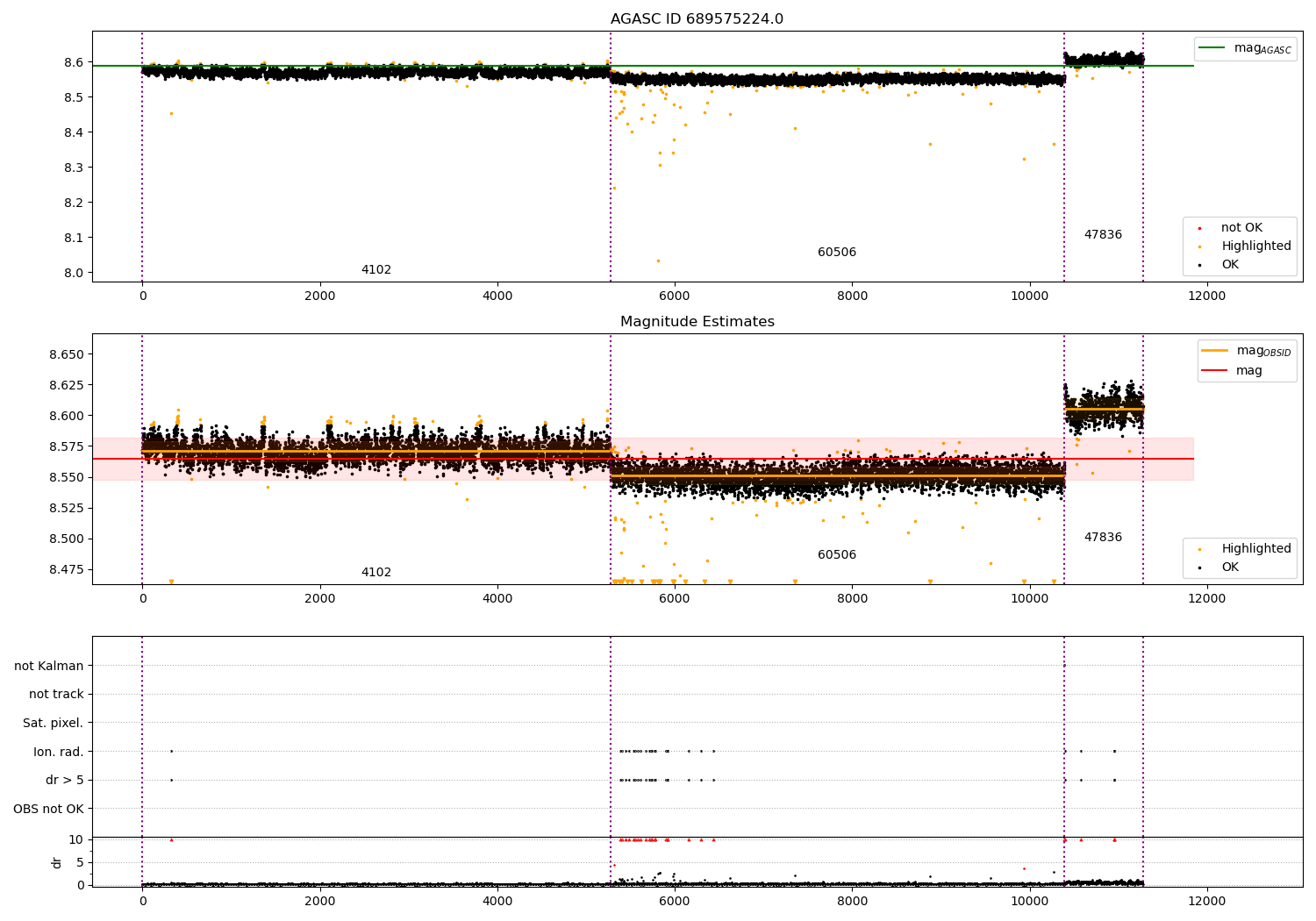The width and height of the screenshot is (1316, 921).
Task: Select the mag AGASC legend label
Action: pyautogui.click(x=1262, y=48)
